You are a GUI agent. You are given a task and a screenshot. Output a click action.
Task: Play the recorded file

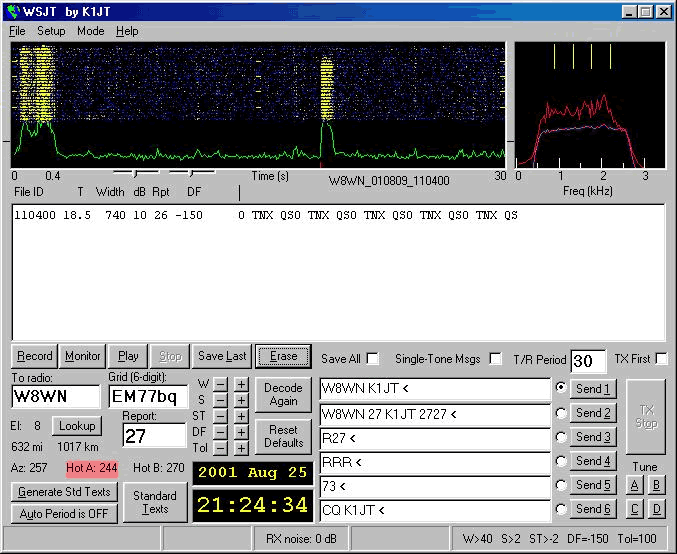tap(128, 356)
